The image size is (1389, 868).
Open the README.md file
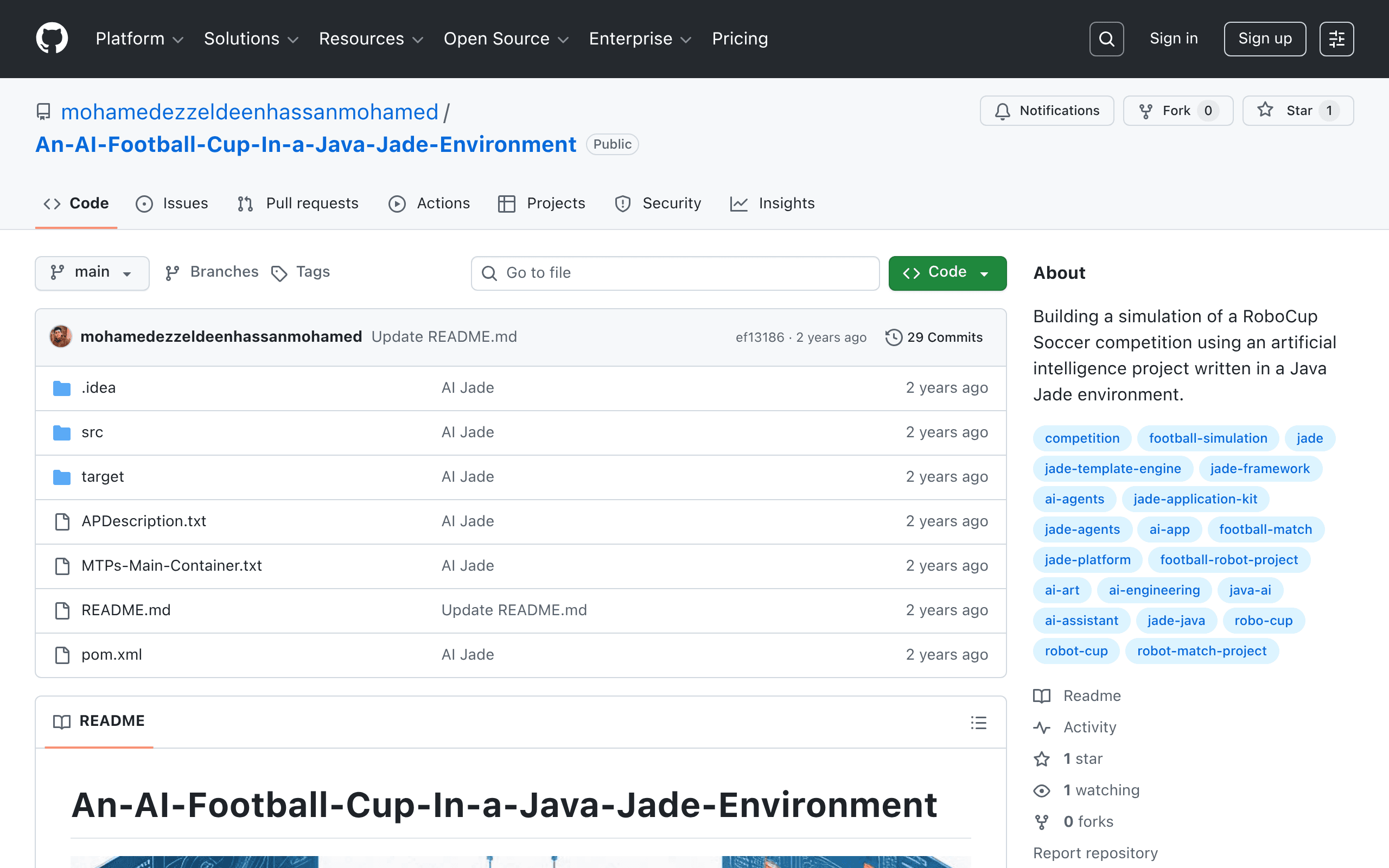(126, 610)
